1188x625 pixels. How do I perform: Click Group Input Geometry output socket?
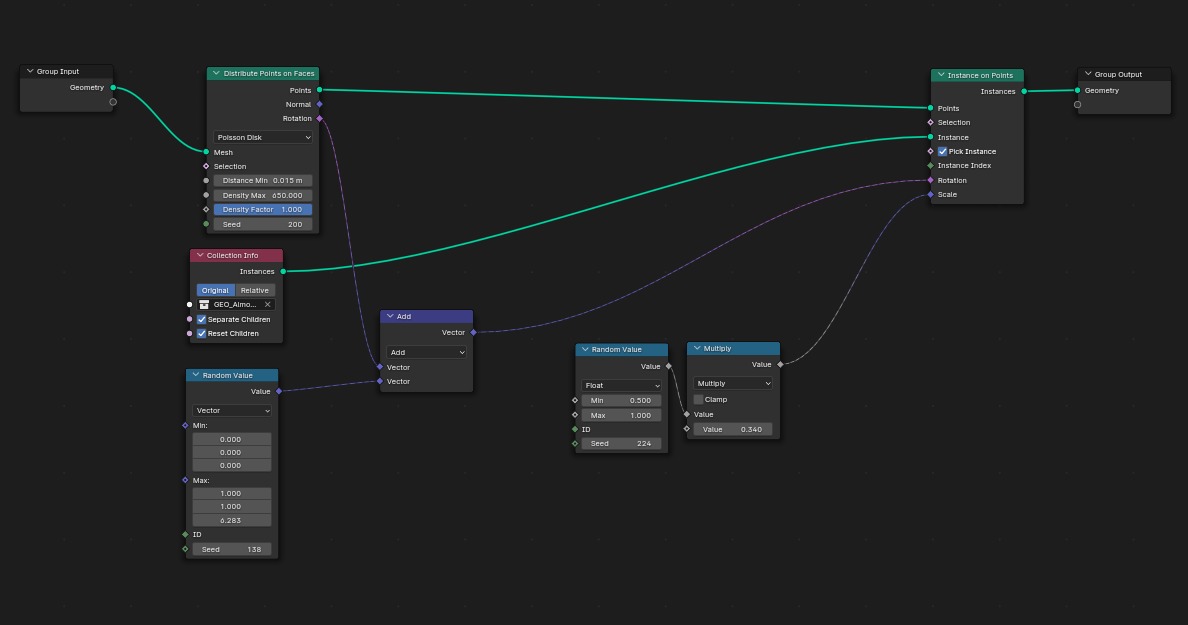[114, 88]
